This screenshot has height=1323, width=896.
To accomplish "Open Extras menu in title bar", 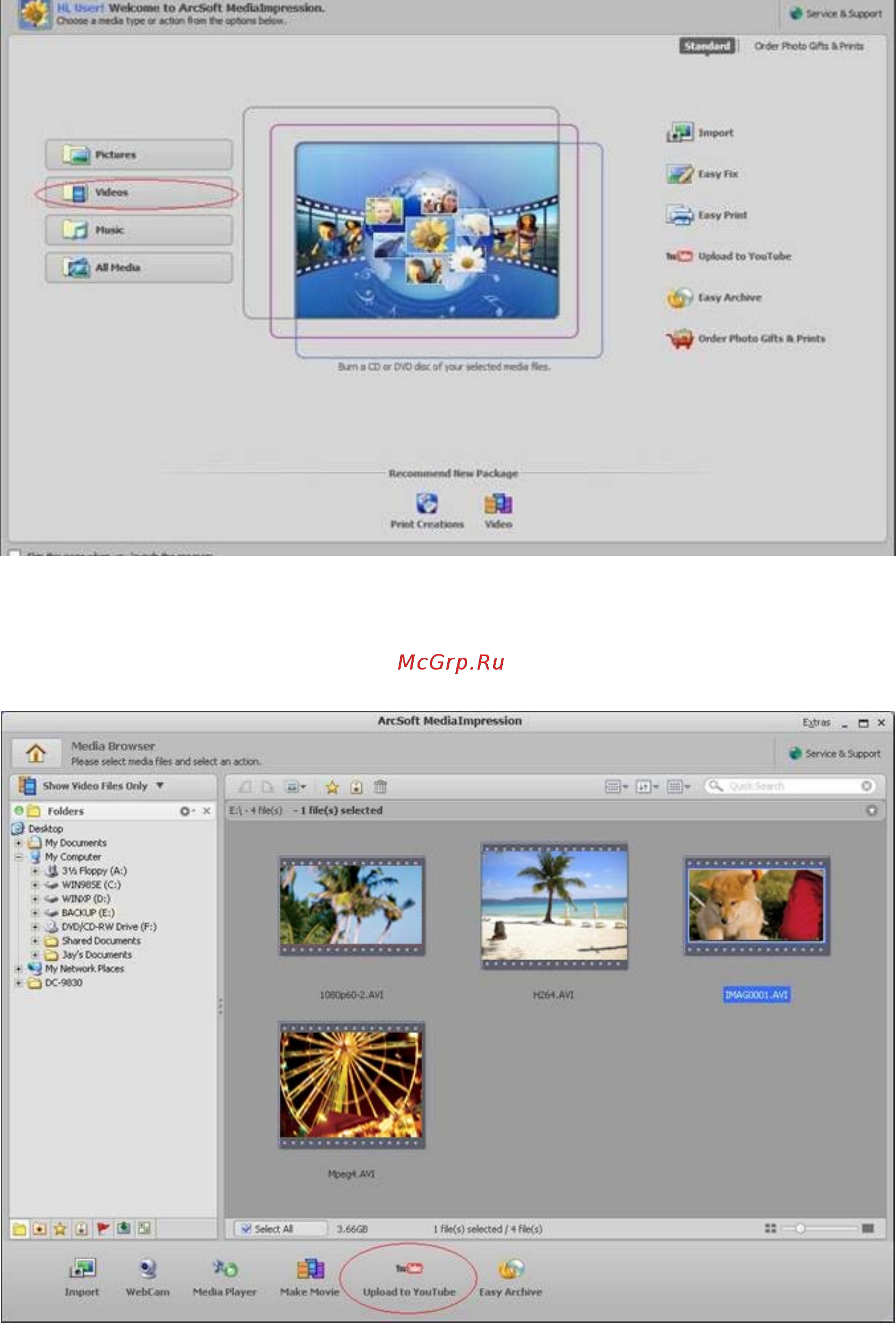I will pyautogui.click(x=816, y=723).
